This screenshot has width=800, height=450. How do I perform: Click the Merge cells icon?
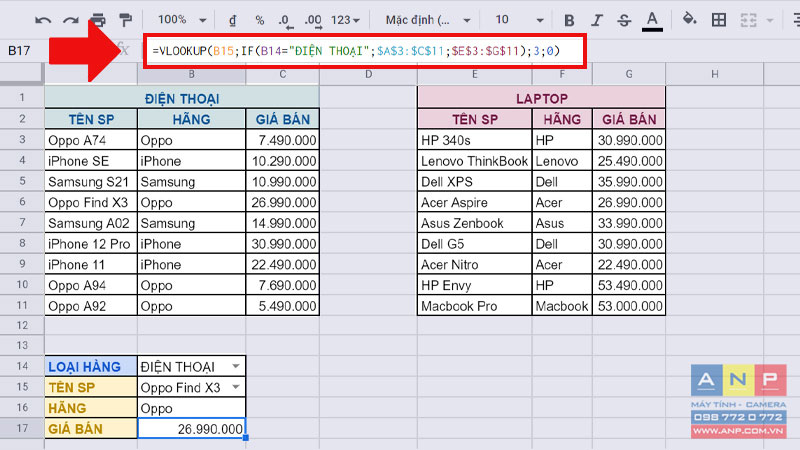pyautogui.click(x=748, y=20)
